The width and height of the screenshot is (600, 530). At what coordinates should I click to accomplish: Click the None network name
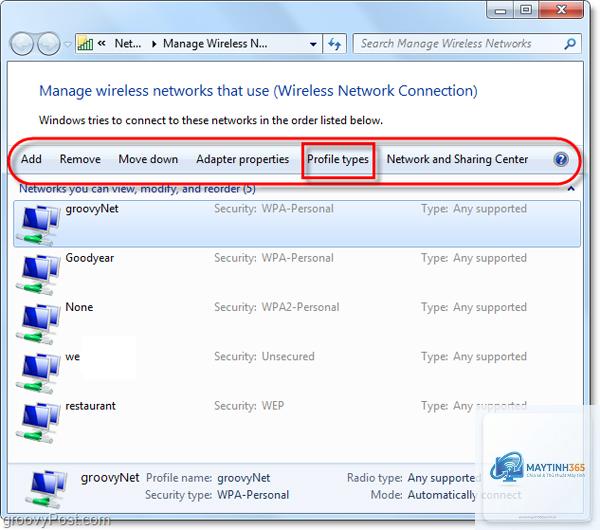click(x=79, y=307)
